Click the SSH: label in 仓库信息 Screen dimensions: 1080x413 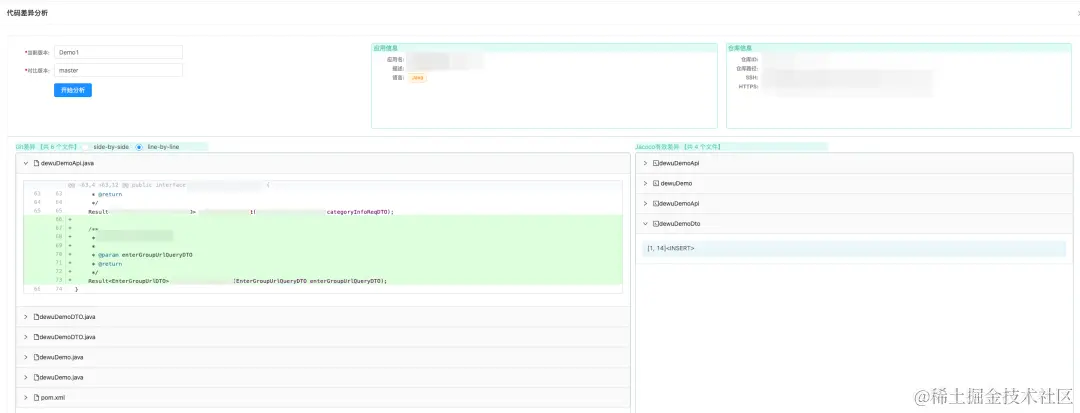(751, 78)
